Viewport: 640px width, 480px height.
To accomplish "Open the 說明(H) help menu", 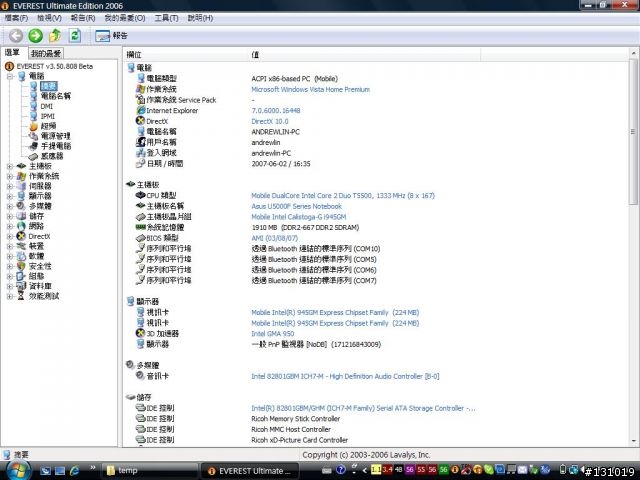I will (x=200, y=18).
